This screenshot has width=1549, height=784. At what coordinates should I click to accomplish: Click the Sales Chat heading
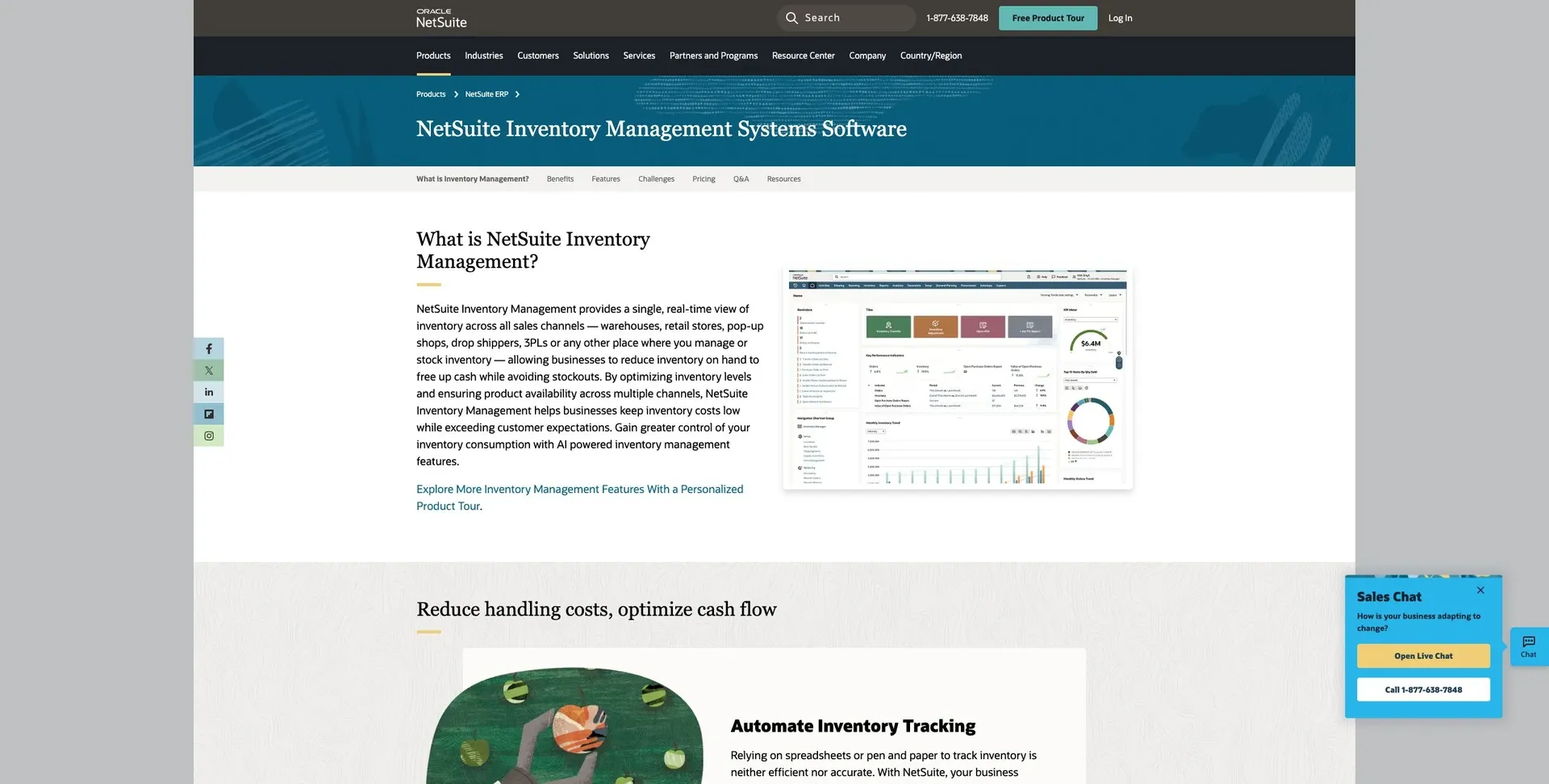click(x=1389, y=597)
